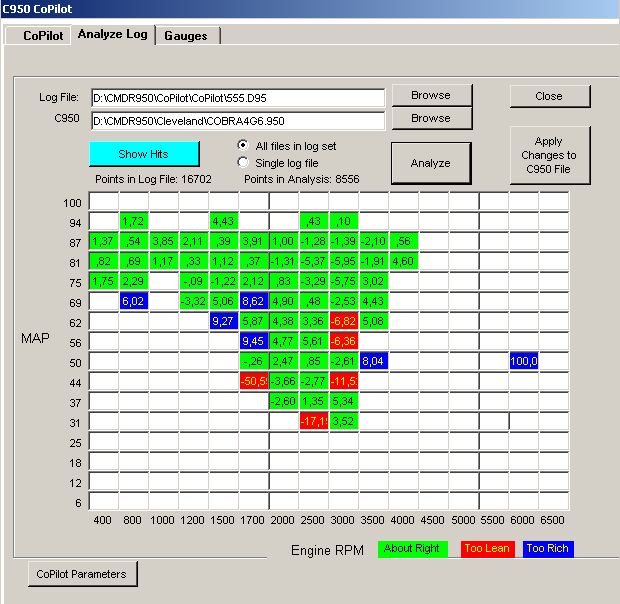
Task: Open CoPilot Parameters
Action: [81, 574]
